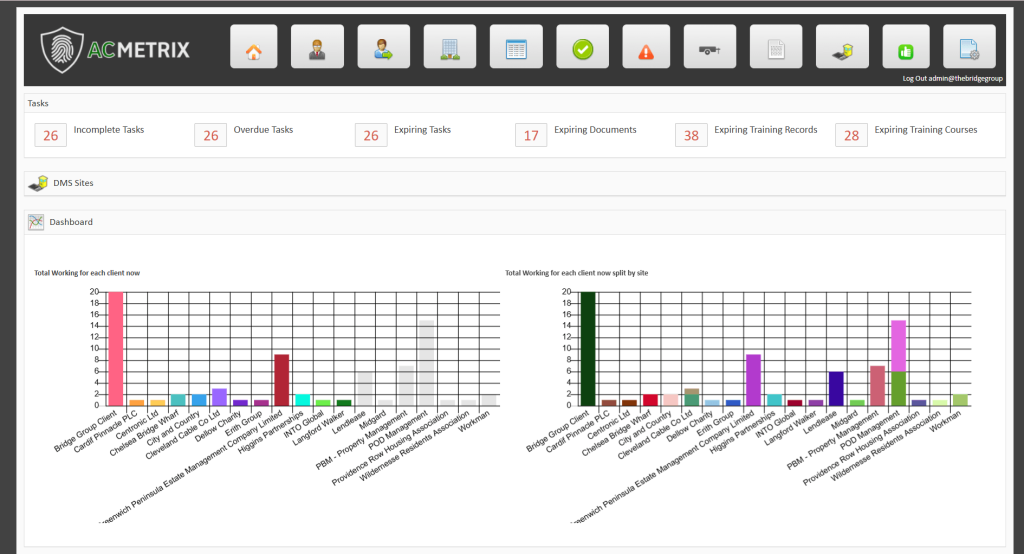Click the 17 count beside Expiring Documents

click(x=531, y=135)
